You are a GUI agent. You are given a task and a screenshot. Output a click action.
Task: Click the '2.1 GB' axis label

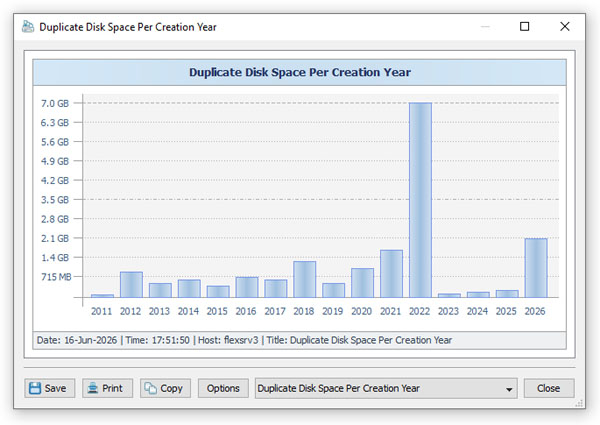[x=55, y=238]
